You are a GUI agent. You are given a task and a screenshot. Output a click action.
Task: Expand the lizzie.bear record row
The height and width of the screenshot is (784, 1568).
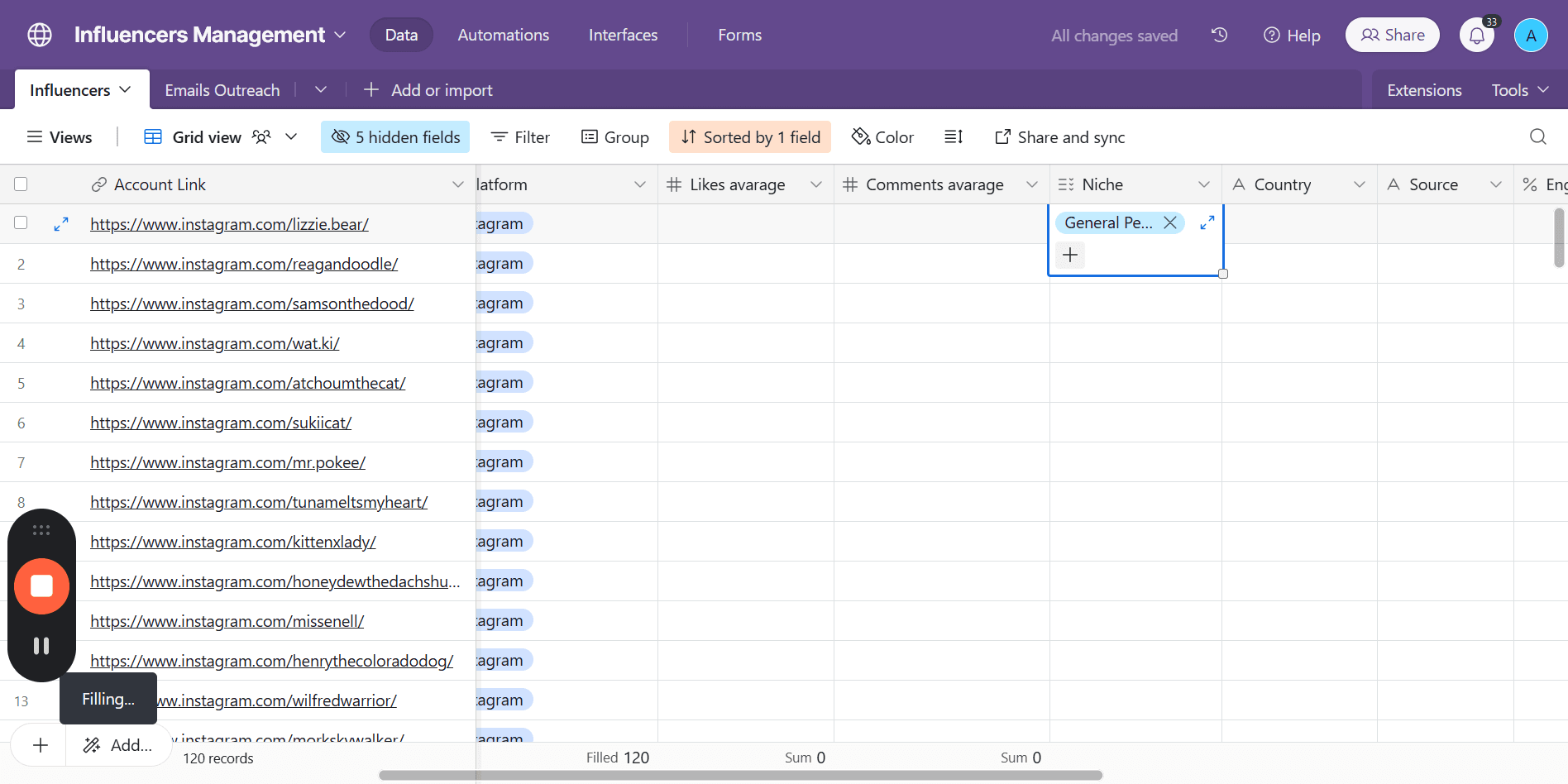coord(61,224)
